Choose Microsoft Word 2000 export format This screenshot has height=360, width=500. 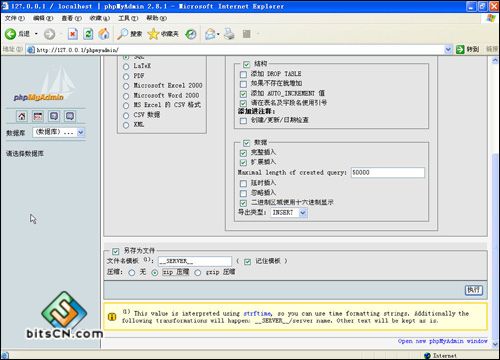coord(126,96)
